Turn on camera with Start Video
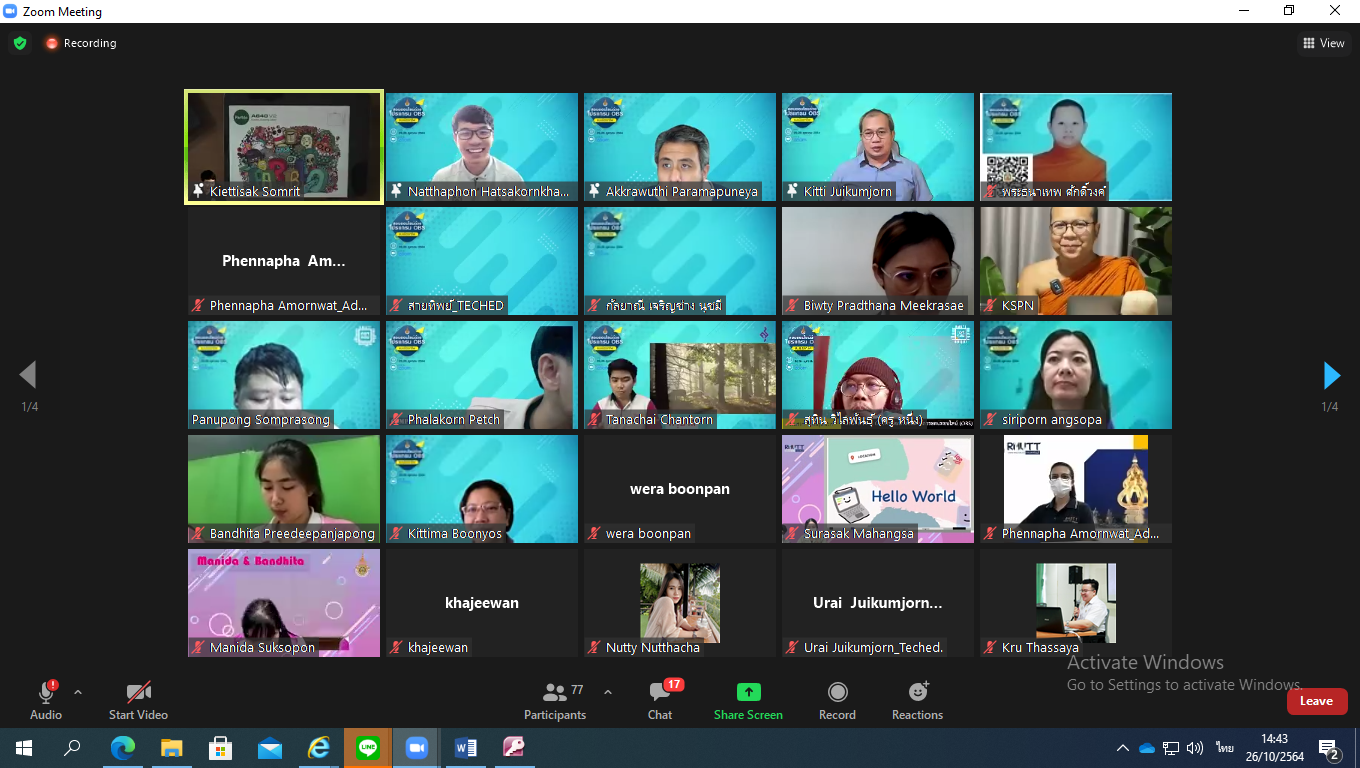The image size is (1360, 768). pyautogui.click(x=138, y=700)
